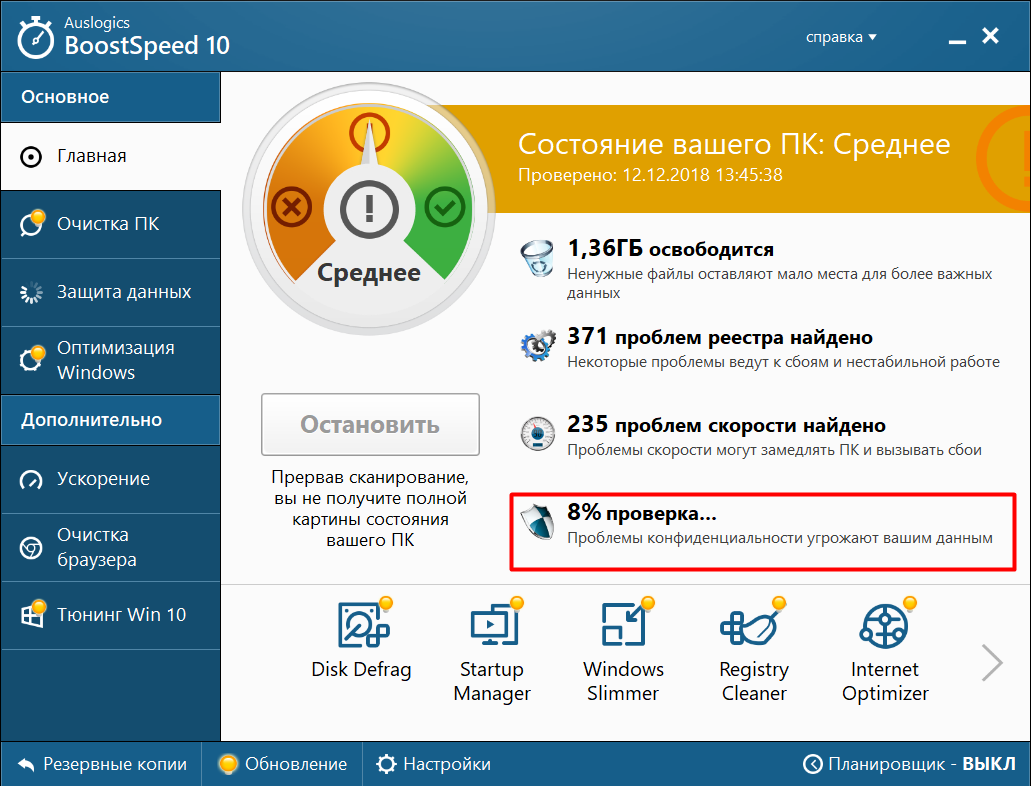
Task: Select the Главная tab in sidebar
Action: [110, 157]
